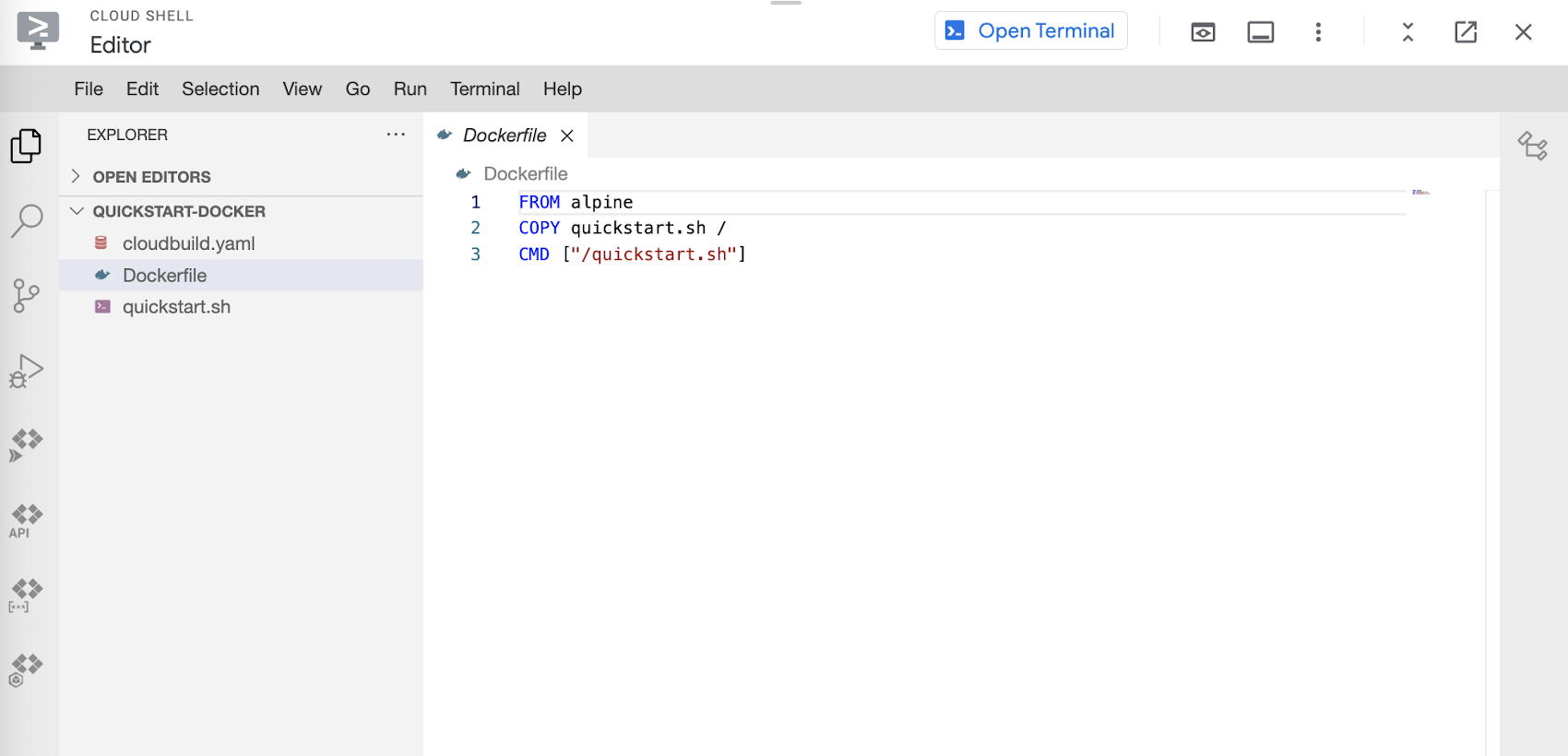Click the web preview icon in header
The height and width of the screenshot is (756, 1568).
pos(1203,32)
